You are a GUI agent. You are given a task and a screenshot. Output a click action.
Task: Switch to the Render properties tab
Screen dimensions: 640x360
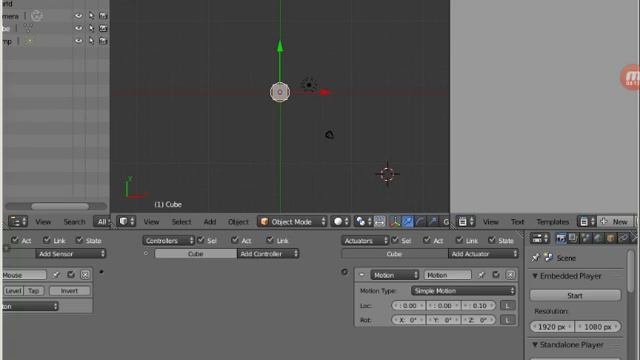pyautogui.click(x=561, y=238)
